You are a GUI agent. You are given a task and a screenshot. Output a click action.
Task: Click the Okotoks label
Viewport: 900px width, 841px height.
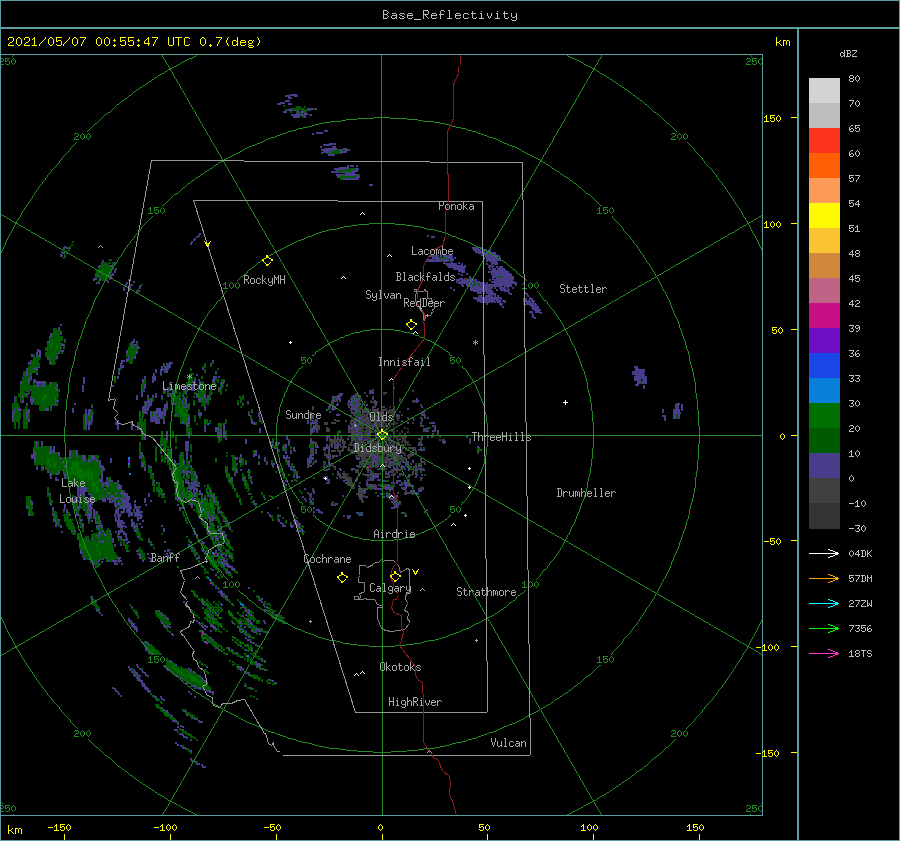point(400,667)
